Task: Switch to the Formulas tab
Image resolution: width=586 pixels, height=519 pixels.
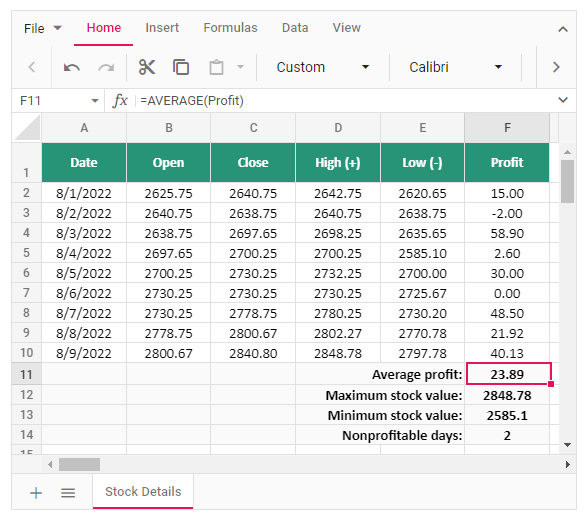Action: 230,28
